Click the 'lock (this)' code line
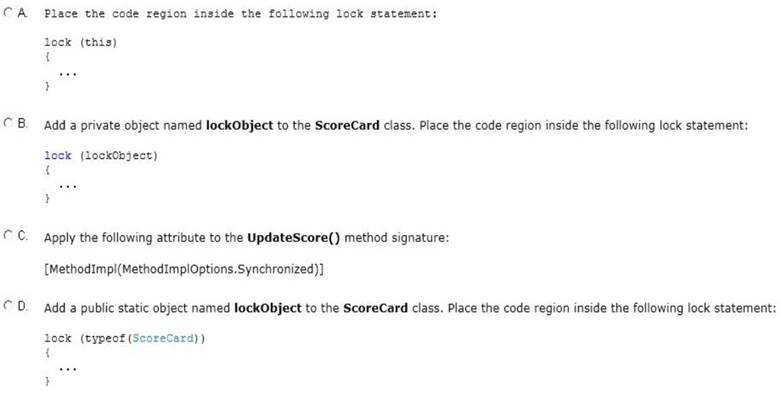This screenshot has height=395, width=780. 81,42
